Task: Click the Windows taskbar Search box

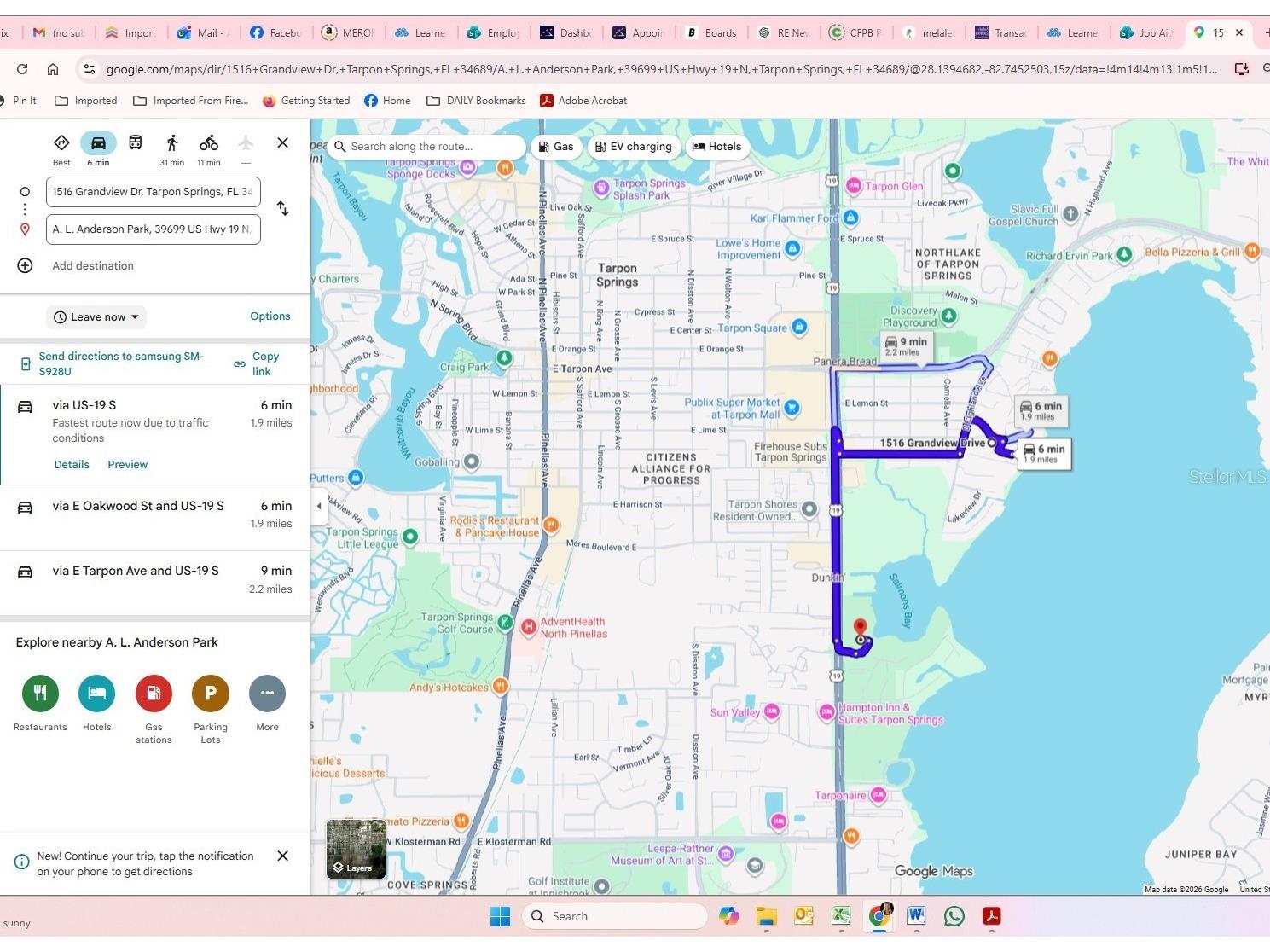Action: coord(615,916)
